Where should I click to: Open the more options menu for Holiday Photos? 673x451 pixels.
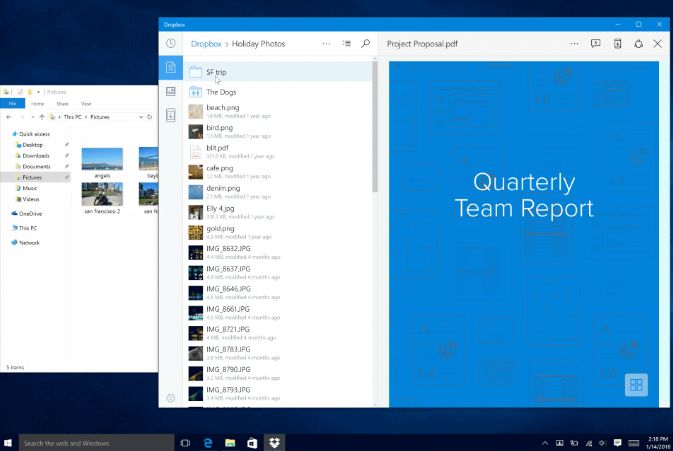[326, 43]
